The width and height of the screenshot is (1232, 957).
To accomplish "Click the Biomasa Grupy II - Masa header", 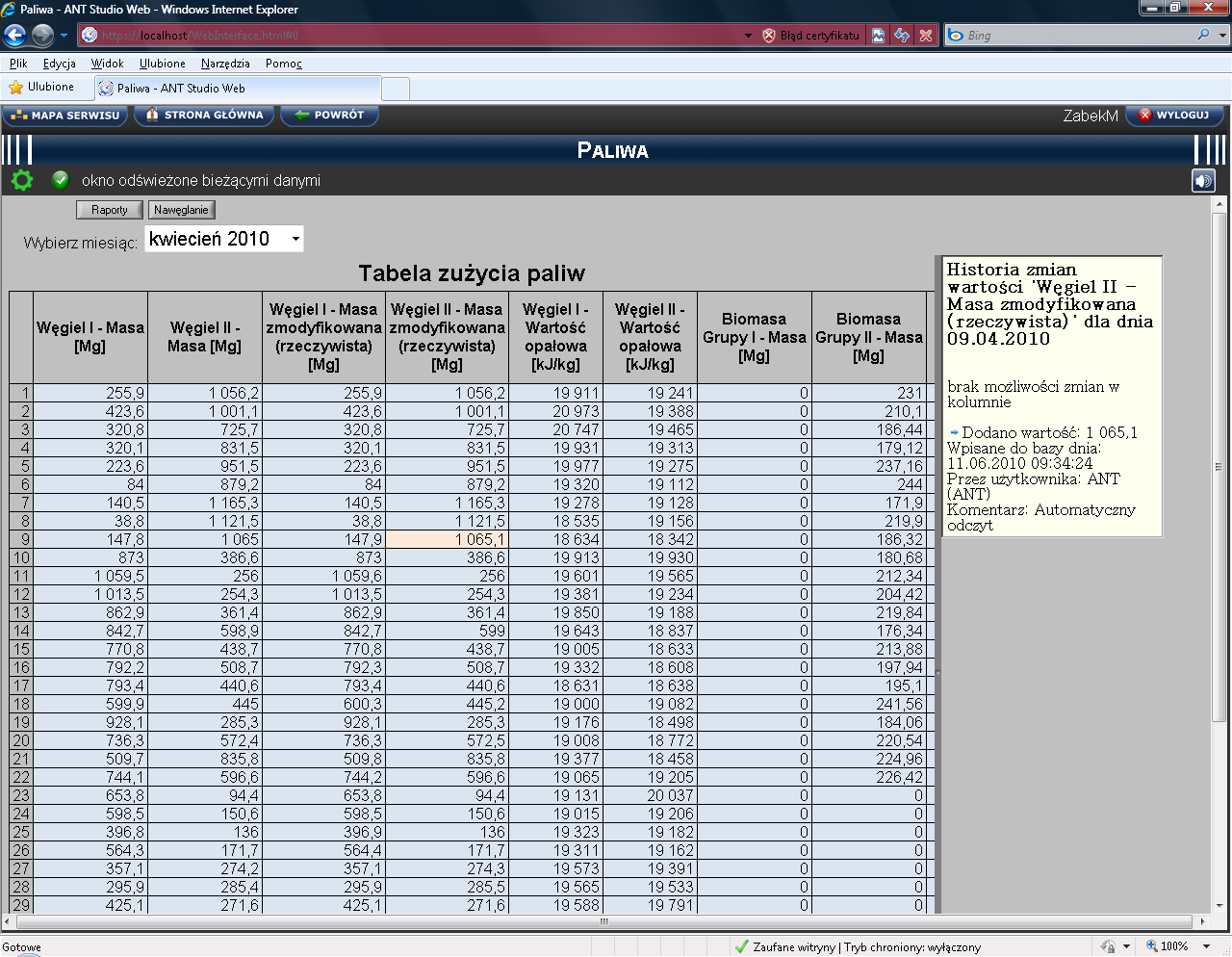I will click(x=868, y=337).
